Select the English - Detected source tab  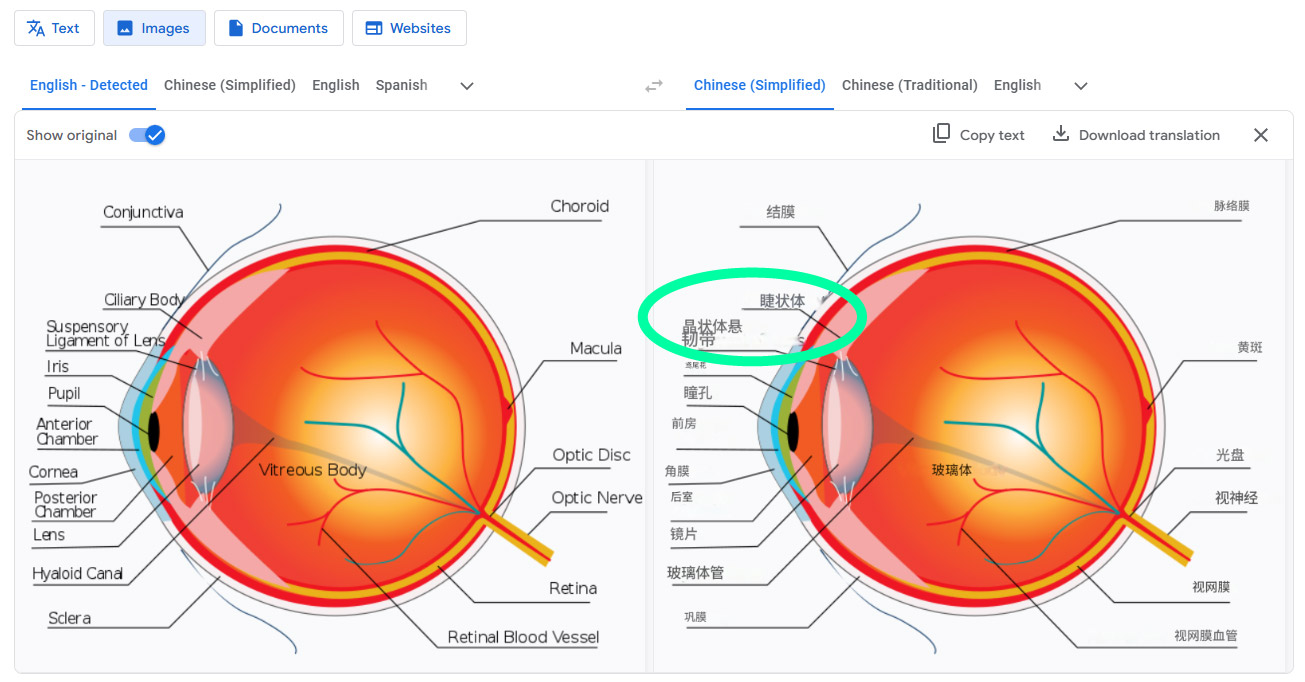pyautogui.click(x=88, y=86)
